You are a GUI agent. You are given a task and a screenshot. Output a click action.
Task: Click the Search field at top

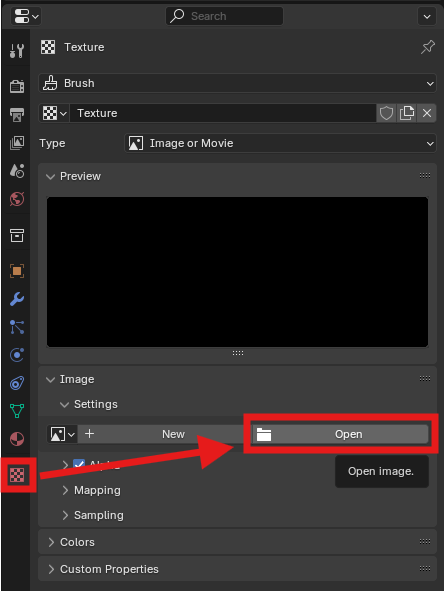coord(224,16)
